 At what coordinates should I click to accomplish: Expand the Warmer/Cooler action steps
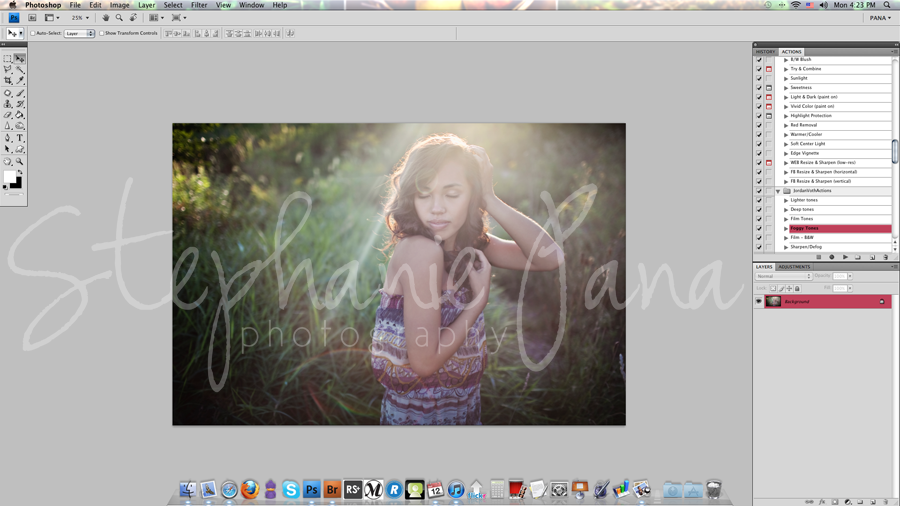click(786, 134)
